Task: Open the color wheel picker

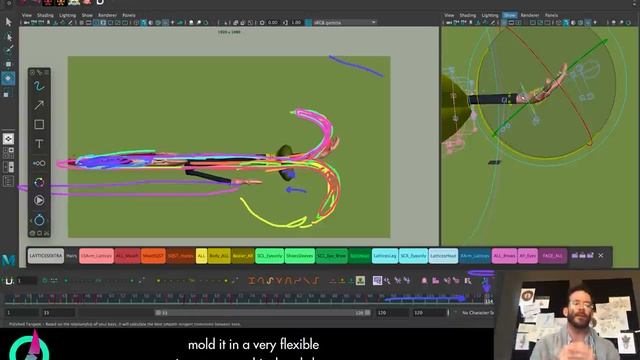Action: tap(39, 182)
